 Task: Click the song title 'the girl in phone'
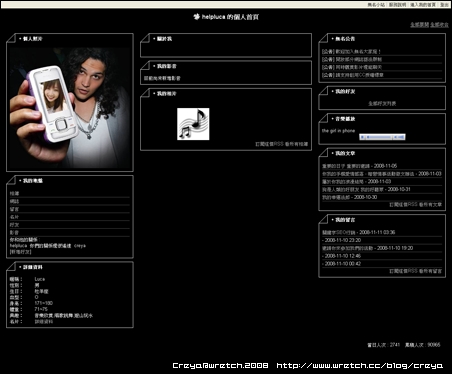tap(338, 131)
